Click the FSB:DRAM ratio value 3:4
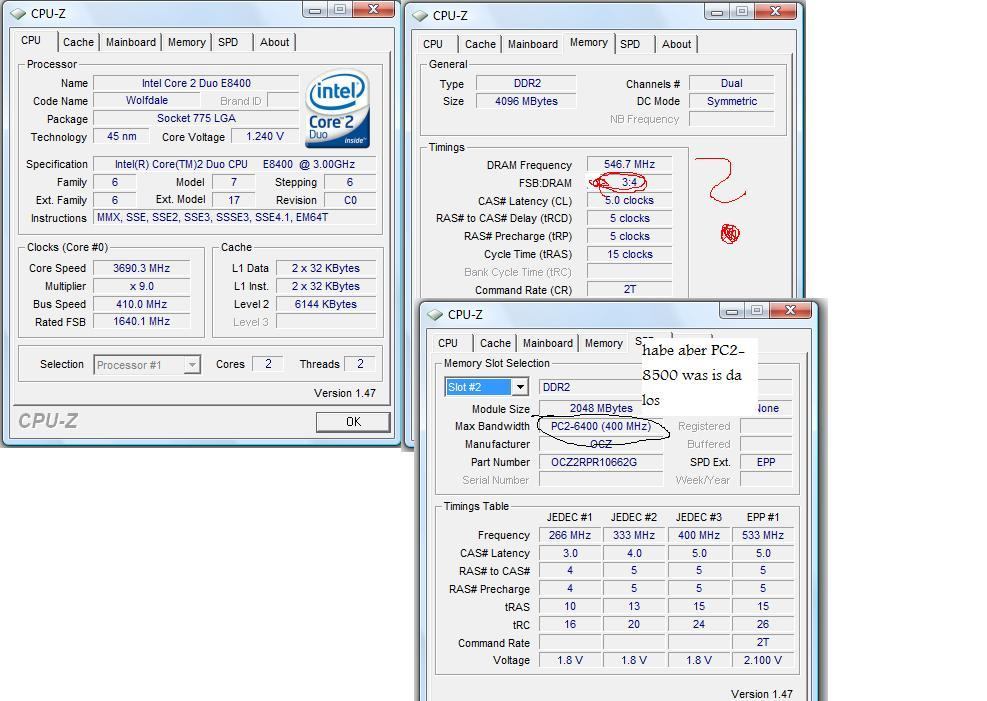The image size is (987, 701). (629, 182)
